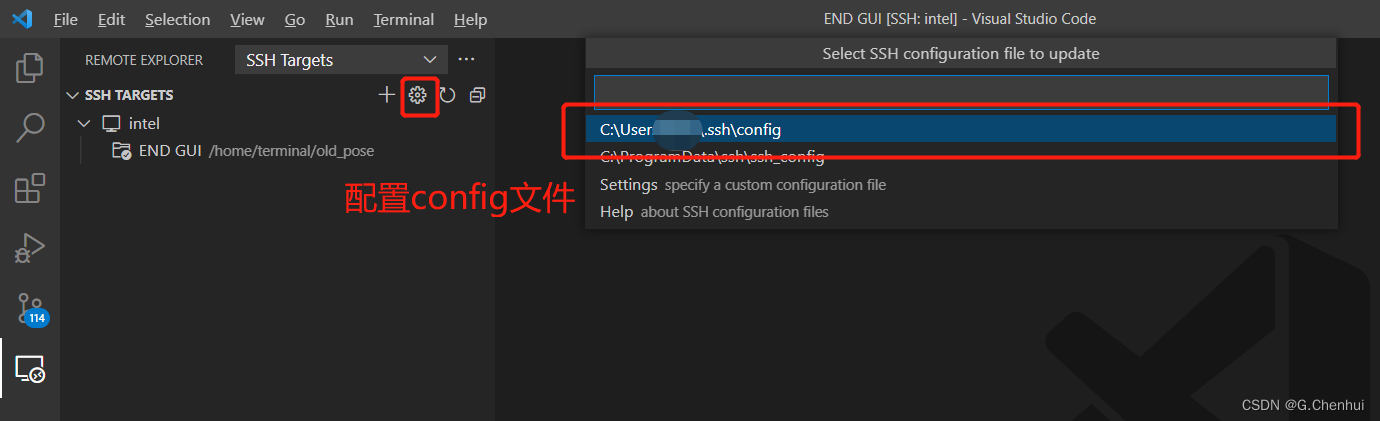Select C:\ProgramData\ssh\ssh_config option
This screenshot has width=1380, height=421.
click(x=961, y=157)
